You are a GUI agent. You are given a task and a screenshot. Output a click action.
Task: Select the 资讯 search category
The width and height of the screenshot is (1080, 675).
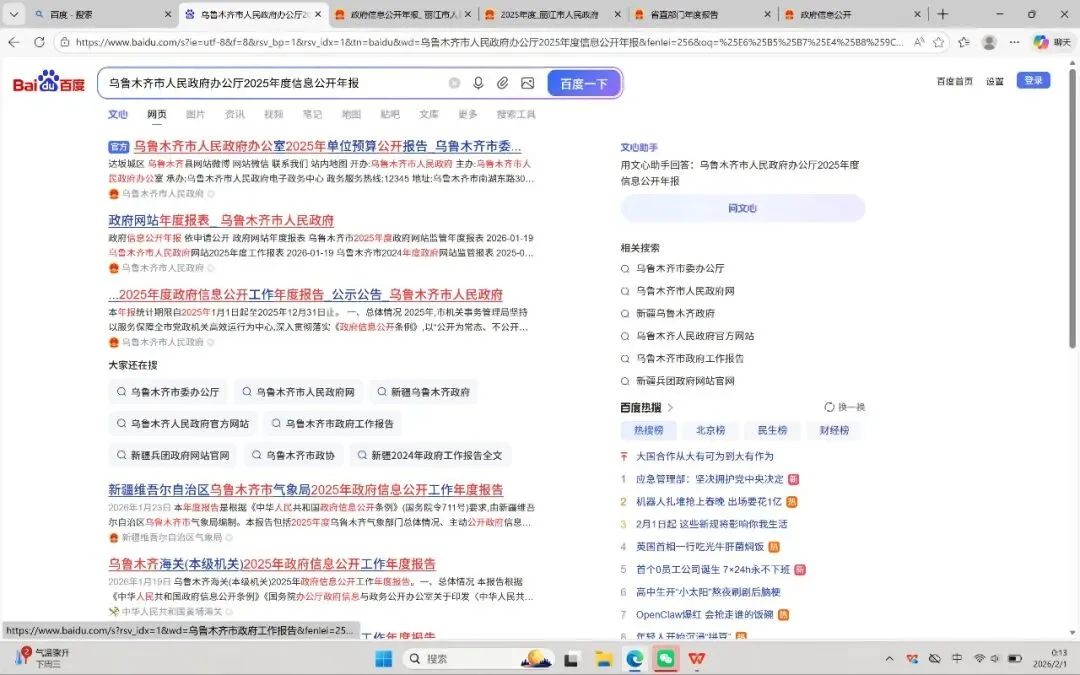click(235, 114)
